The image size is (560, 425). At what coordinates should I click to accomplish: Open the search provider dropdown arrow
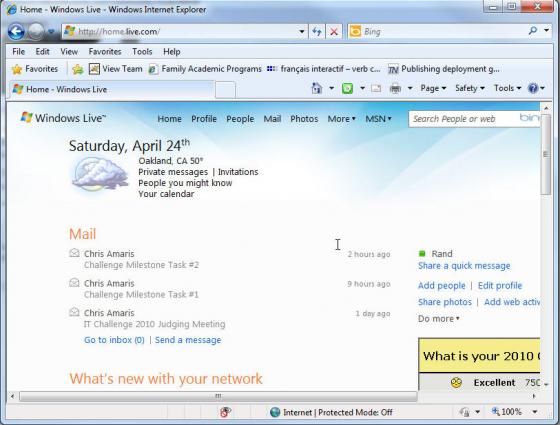(546, 31)
